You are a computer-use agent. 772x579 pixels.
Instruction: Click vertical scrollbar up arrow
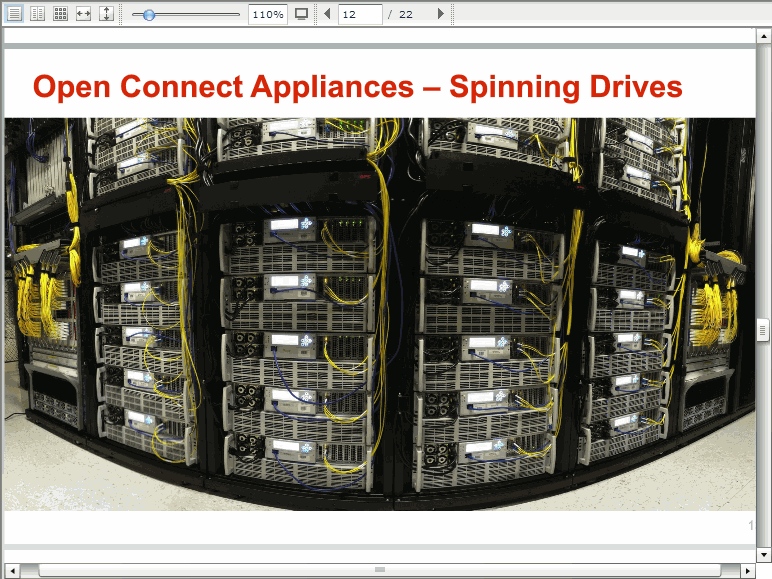[x=764, y=36]
